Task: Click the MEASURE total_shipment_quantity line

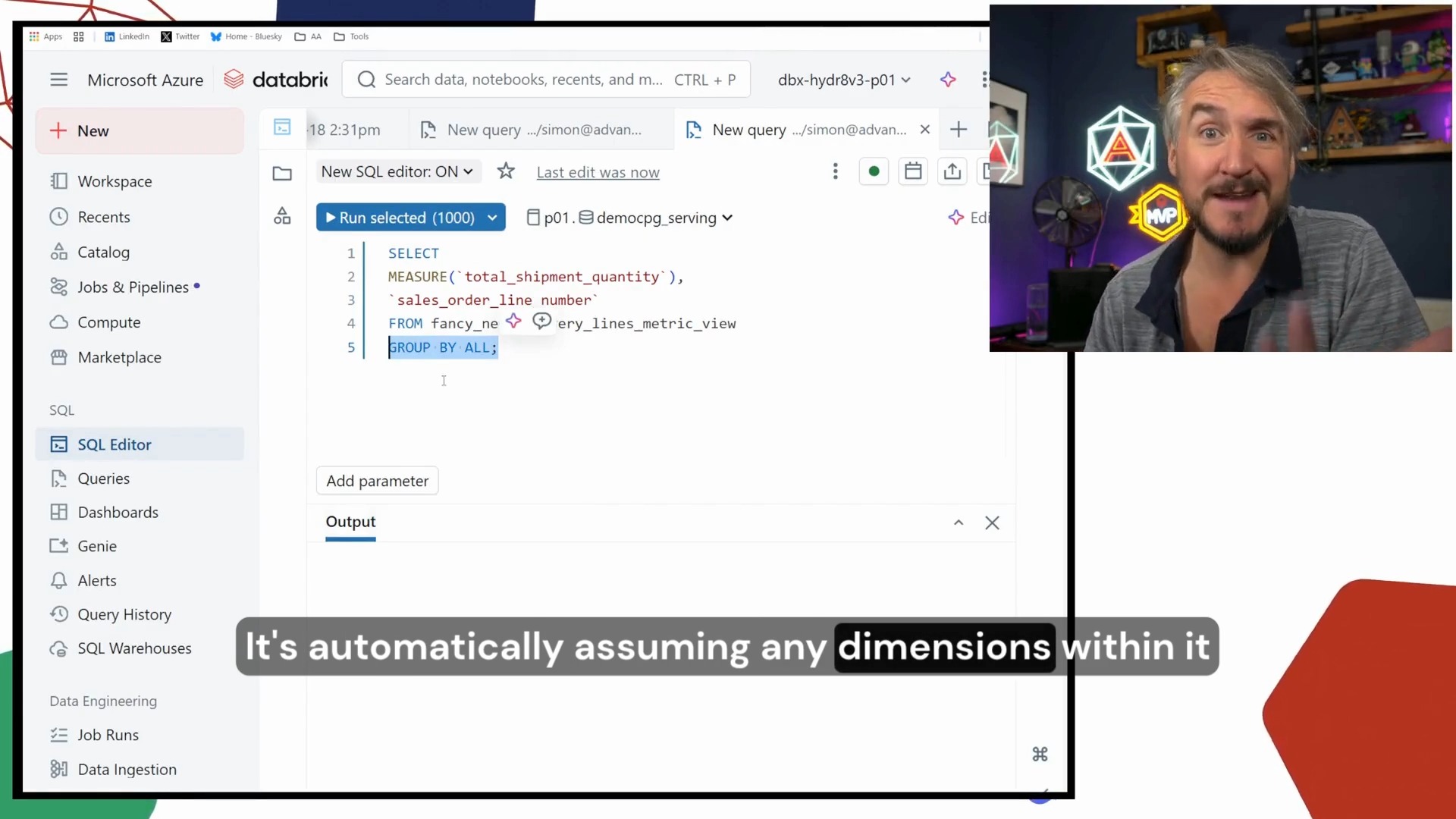Action: pyautogui.click(x=535, y=277)
